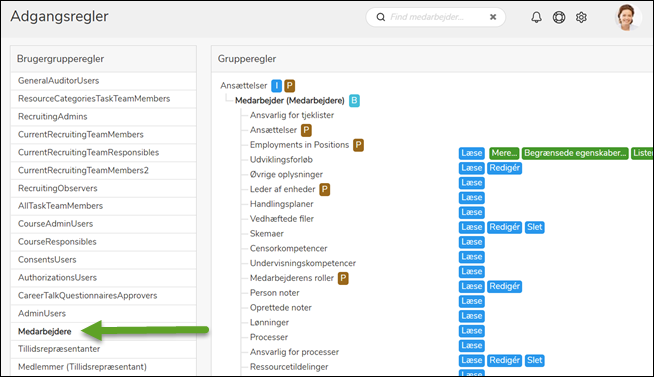Open the help lifebuoy icon
Viewport: 654px width, 377px height.
click(x=559, y=17)
